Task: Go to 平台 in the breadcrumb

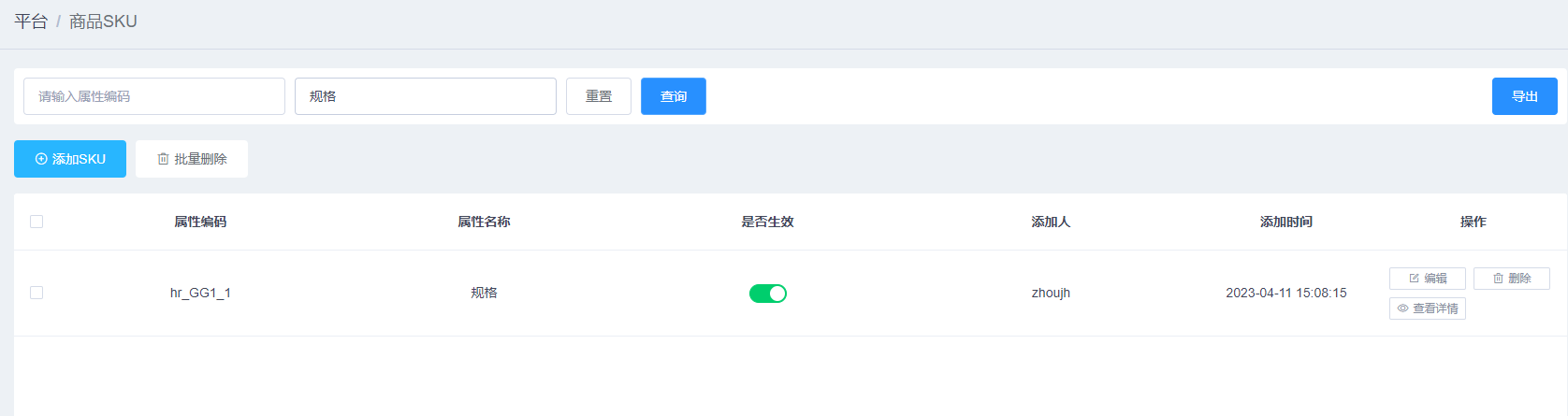Action: [x=31, y=22]
